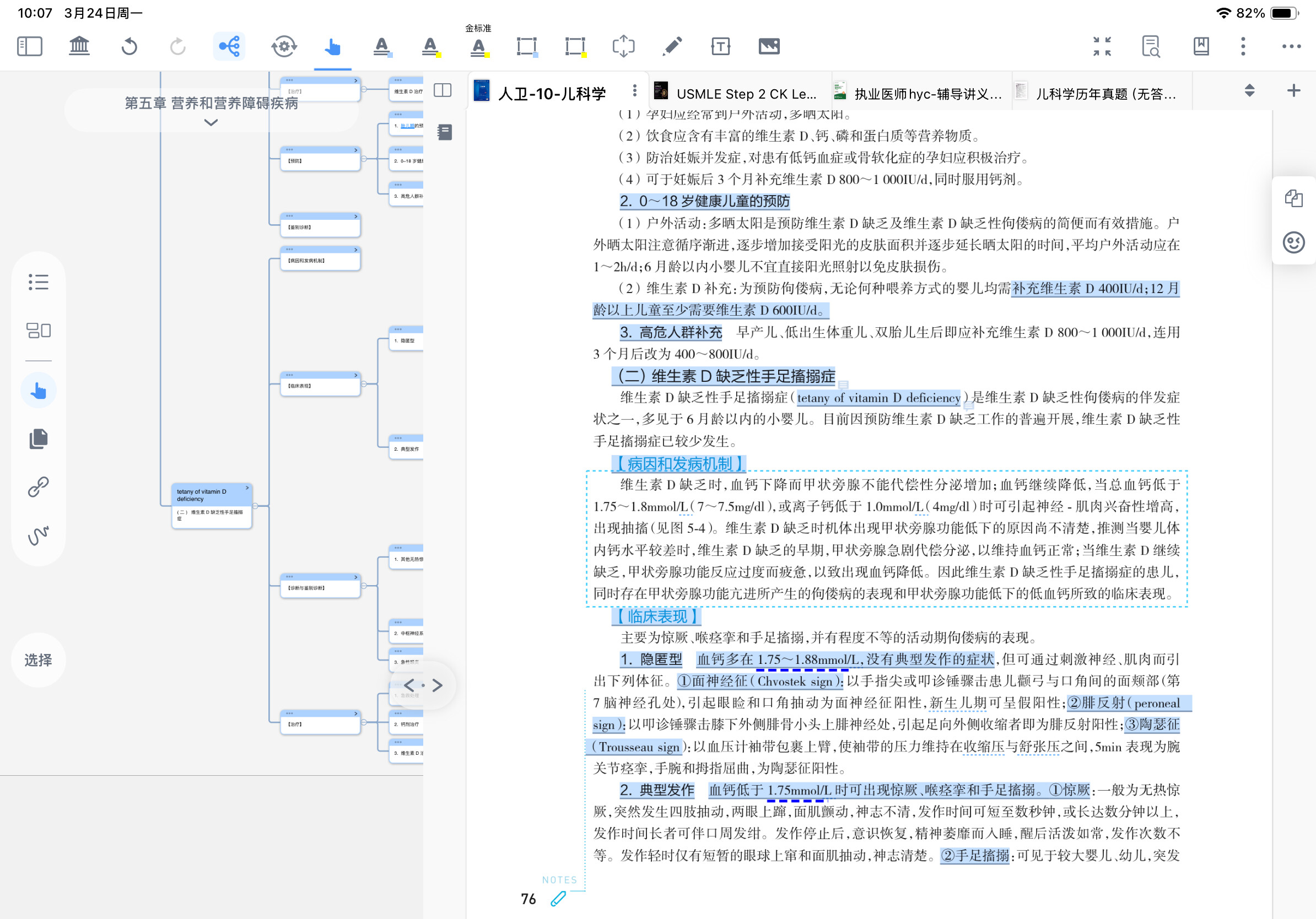Open the 人卫-10-儿科学 tab options menu
This screenshot has width=1316, height=919.
click(634, 90)
